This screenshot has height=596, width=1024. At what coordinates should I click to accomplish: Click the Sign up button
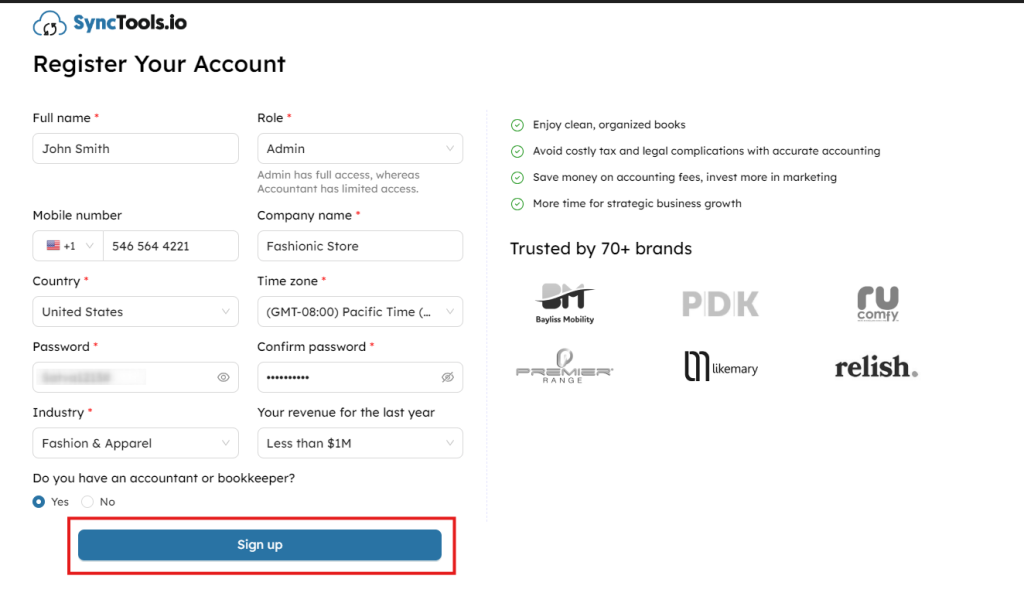pos(260,545)
